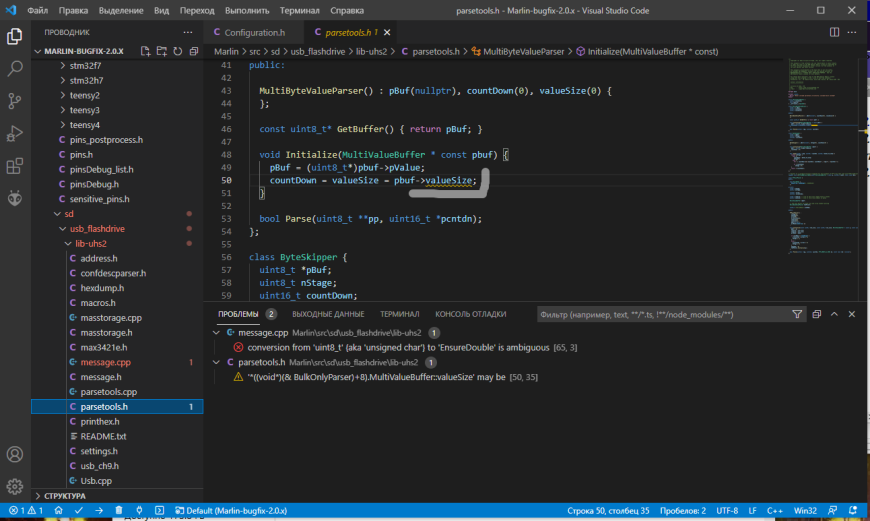Change indentation Пробелов: 2 in status bar
The width and height of the screenshot is (870, 521).
tap(682, 510)
